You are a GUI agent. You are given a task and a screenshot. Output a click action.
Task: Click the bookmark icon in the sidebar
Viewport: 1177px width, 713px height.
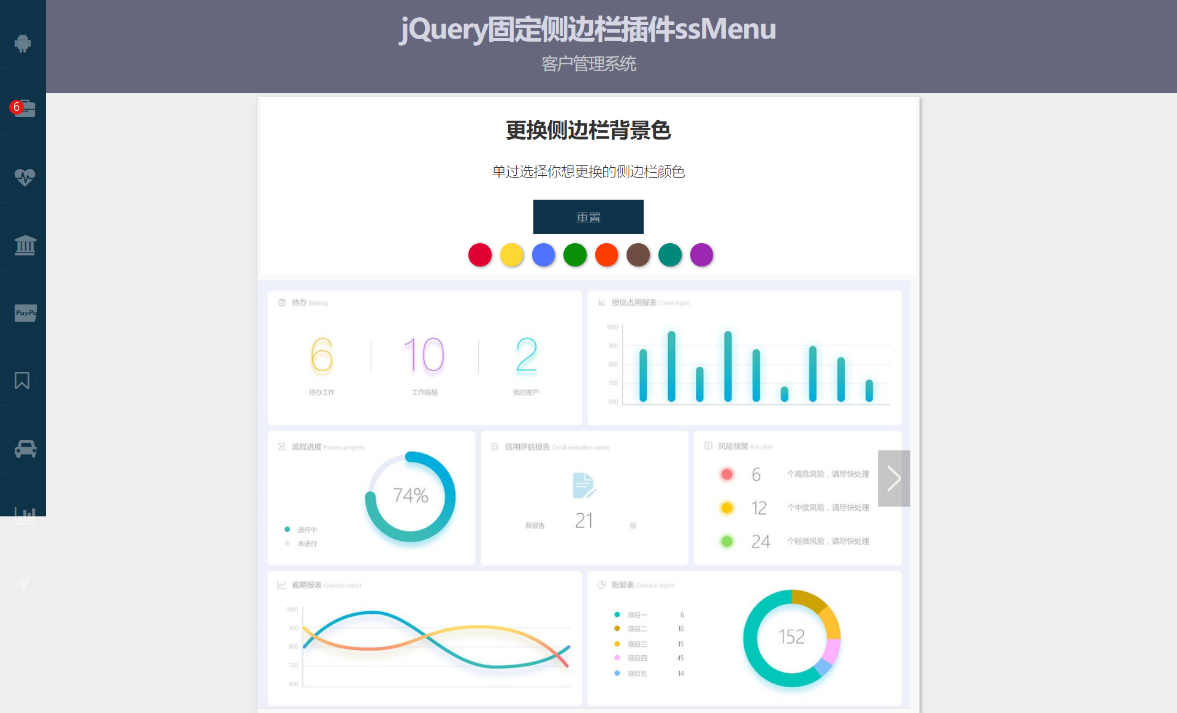[x=23, y=380]
